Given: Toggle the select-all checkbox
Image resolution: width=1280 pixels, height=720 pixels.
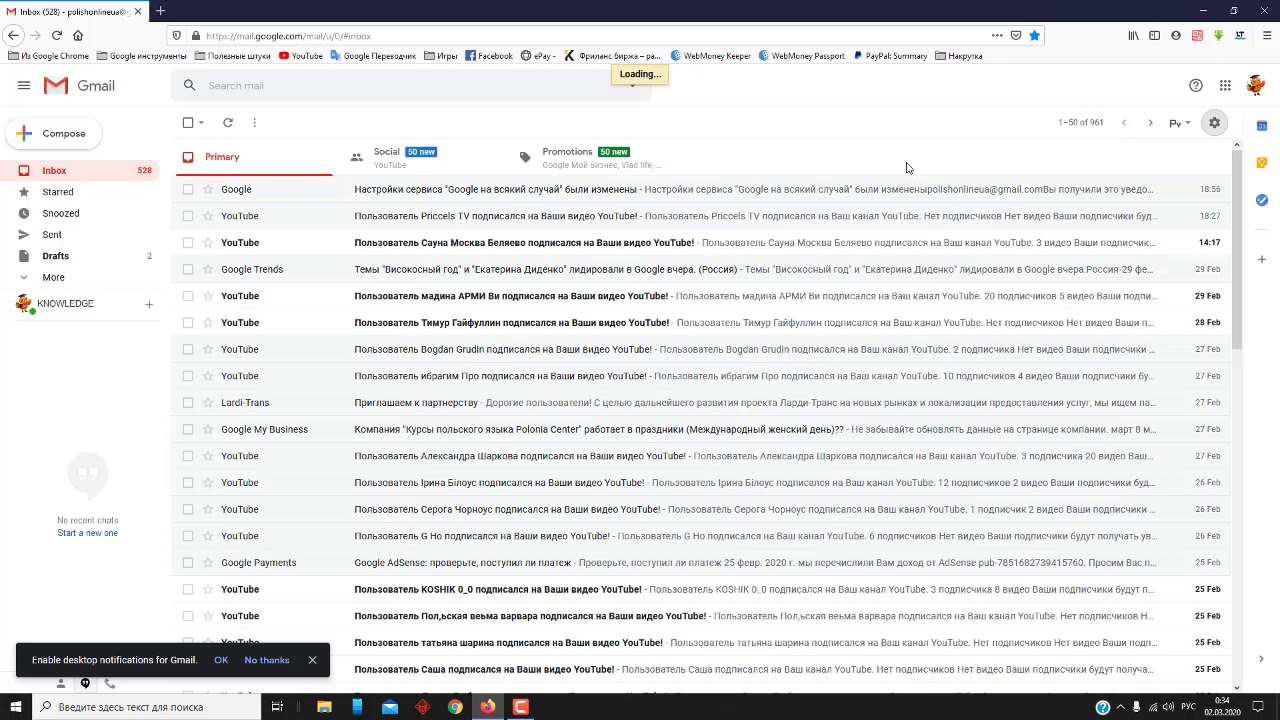Looking at the screenshot, I should 188,123.
